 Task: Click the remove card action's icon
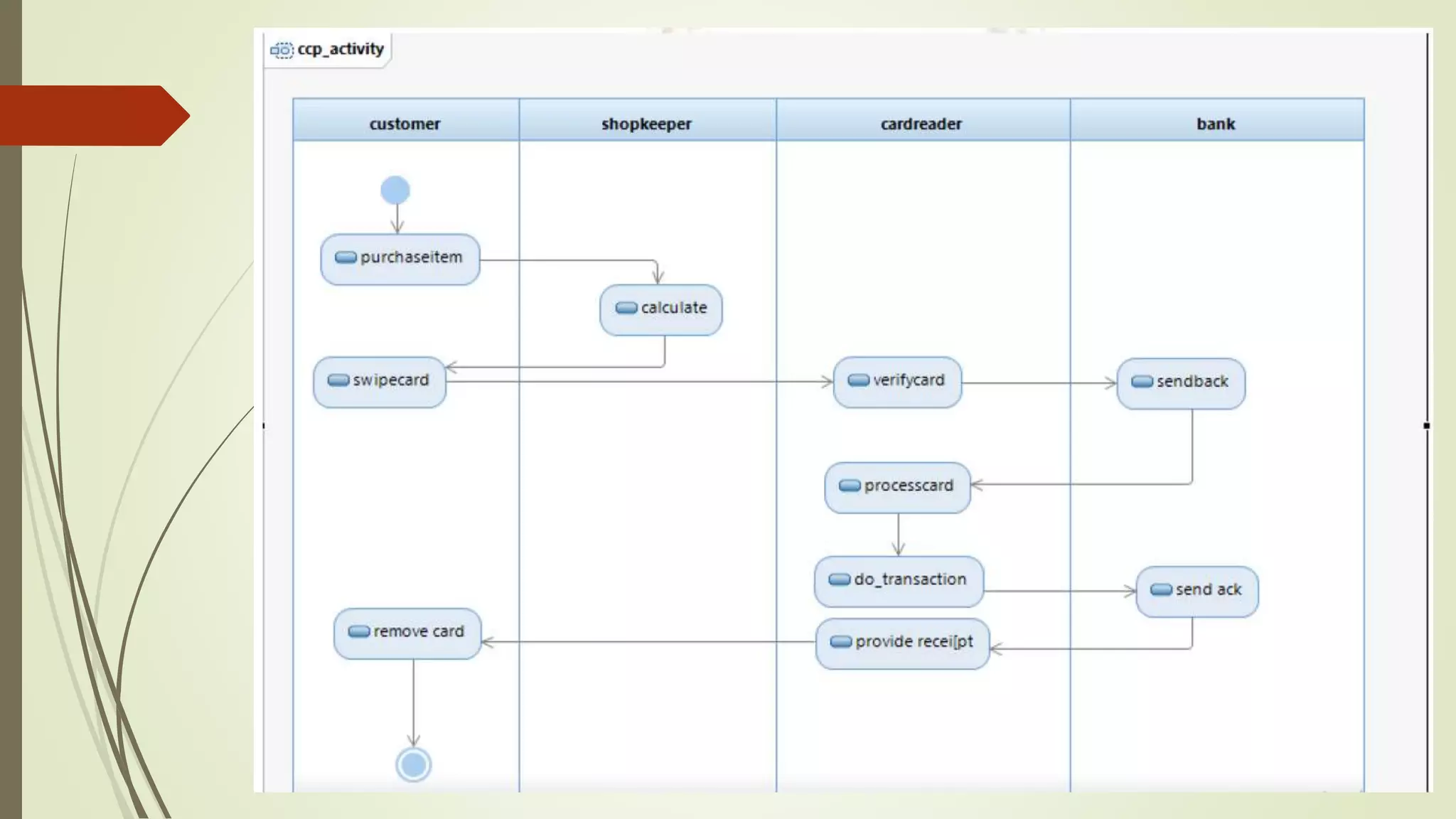[x=359, y=631]
